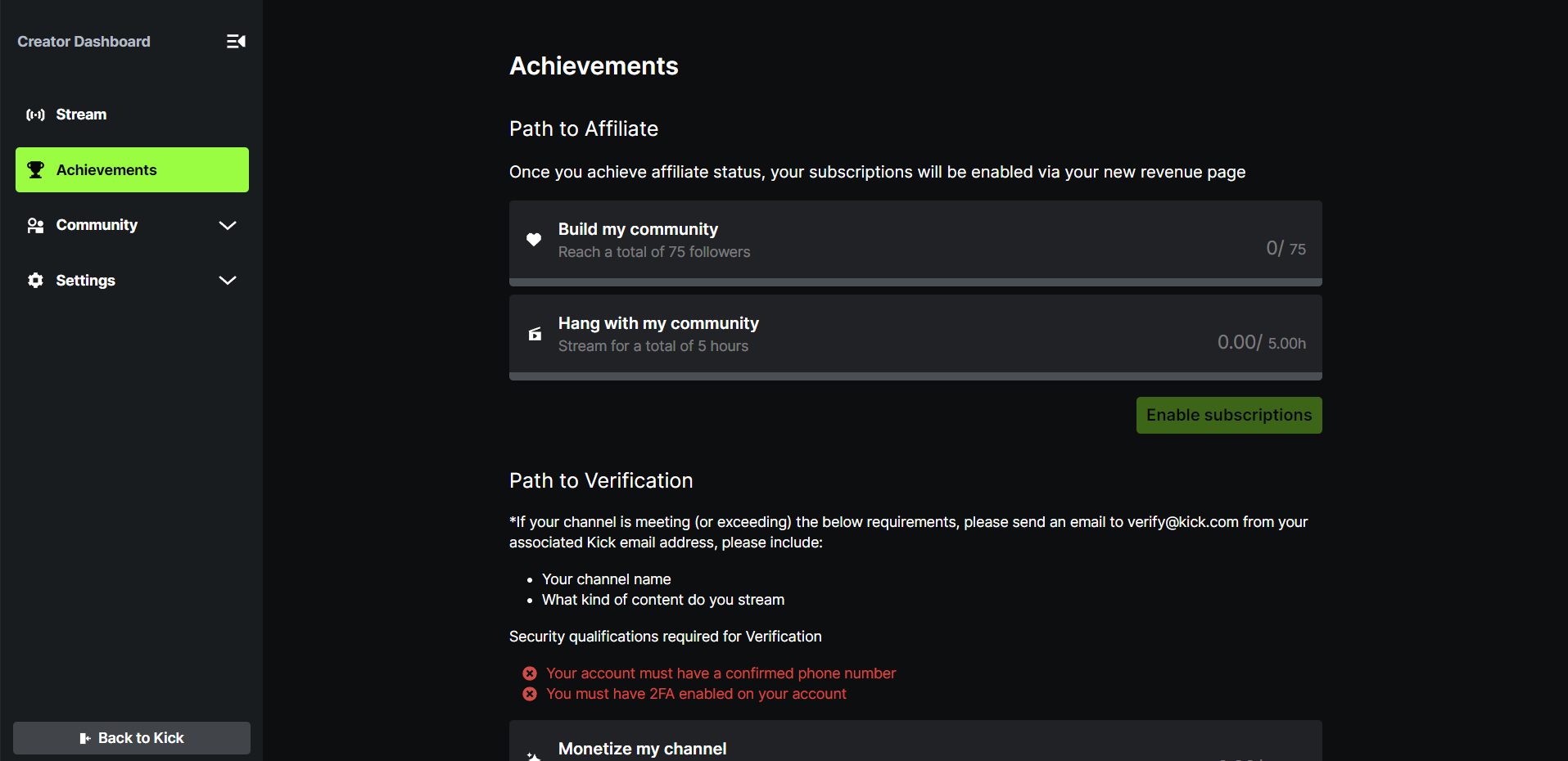
Task: Click the Achievements trophy icon
Action: tap(35, 170)
